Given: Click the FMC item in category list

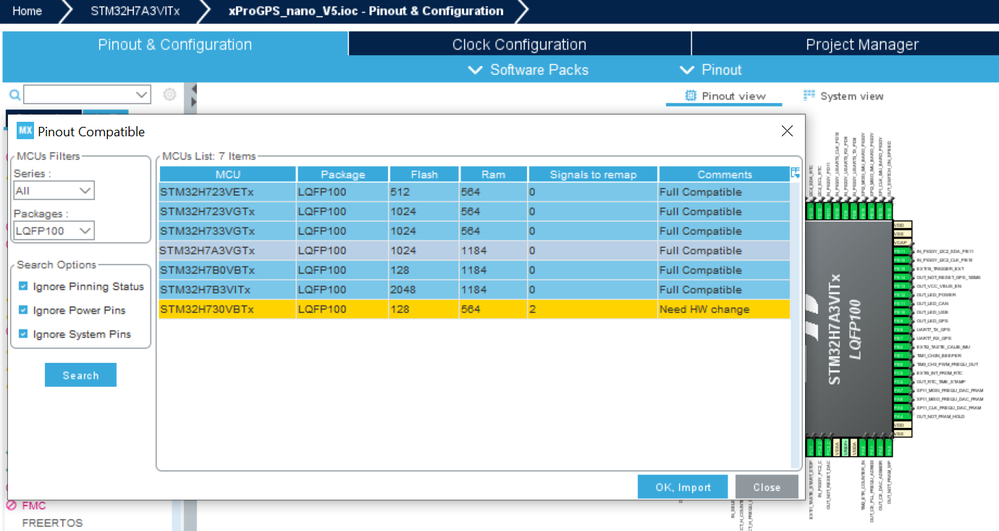Looking at the screenshot, I should [34, 506].
